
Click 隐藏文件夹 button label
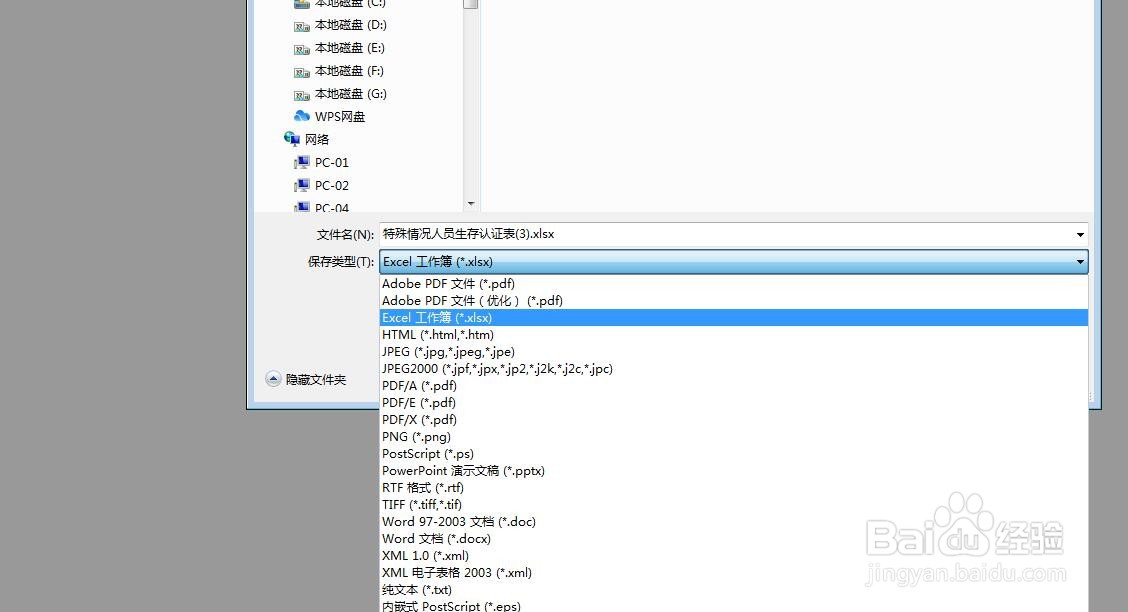[x=316, y=380]
